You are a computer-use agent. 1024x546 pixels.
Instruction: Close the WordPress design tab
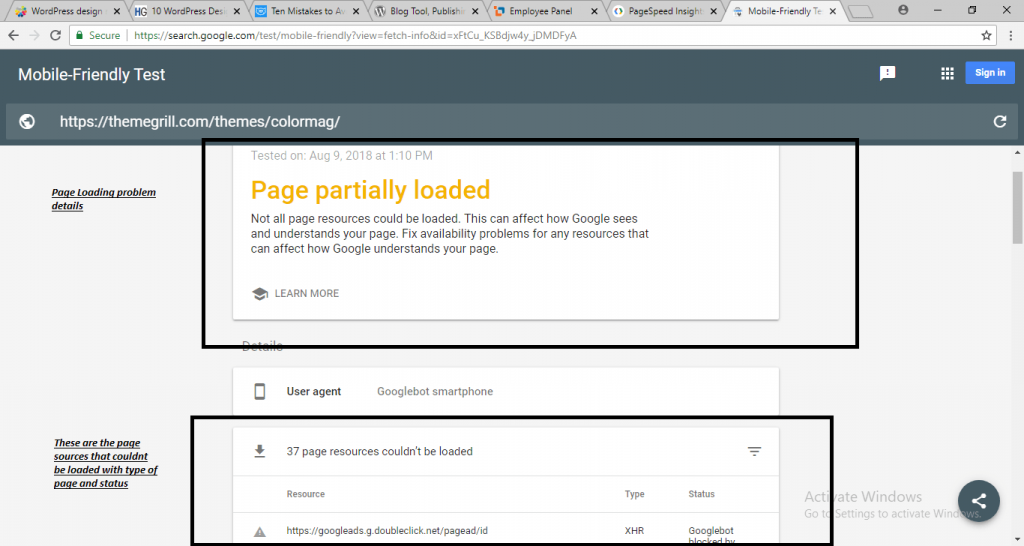(117, 11)
